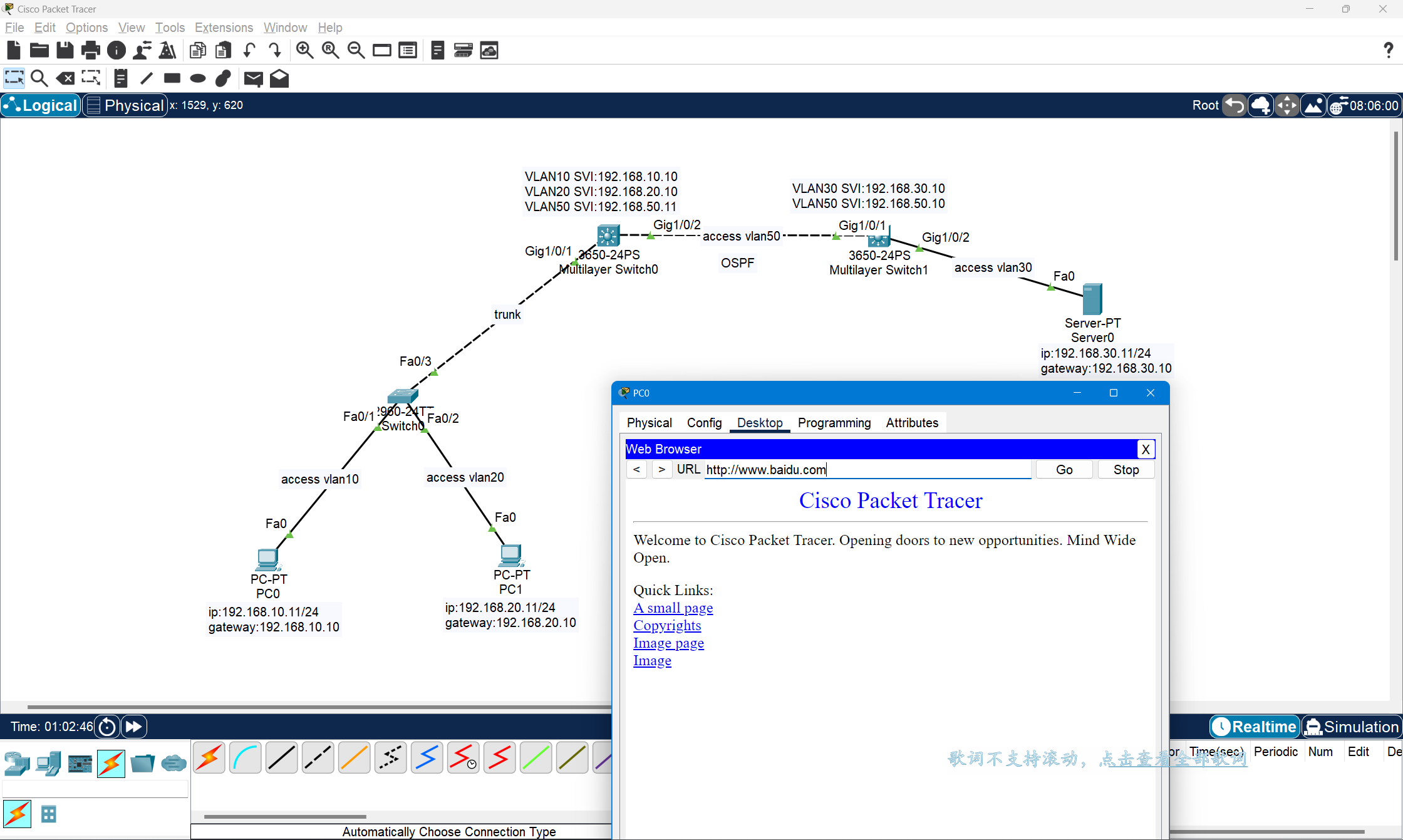Select Network Devices category icon
The height and width of the screenshot is (840, 1403).
pos(17,763)
